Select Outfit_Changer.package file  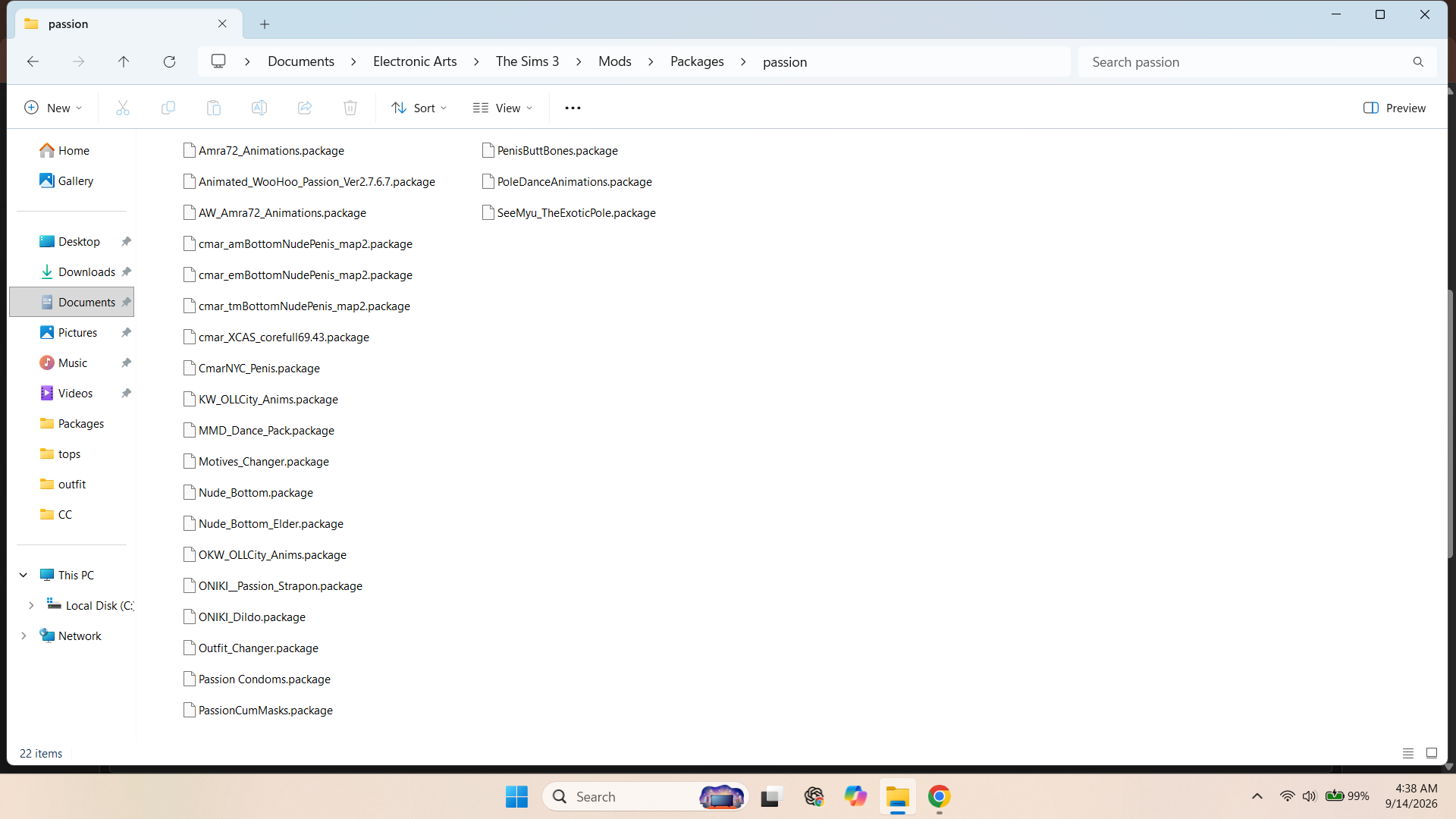point(251,648)
